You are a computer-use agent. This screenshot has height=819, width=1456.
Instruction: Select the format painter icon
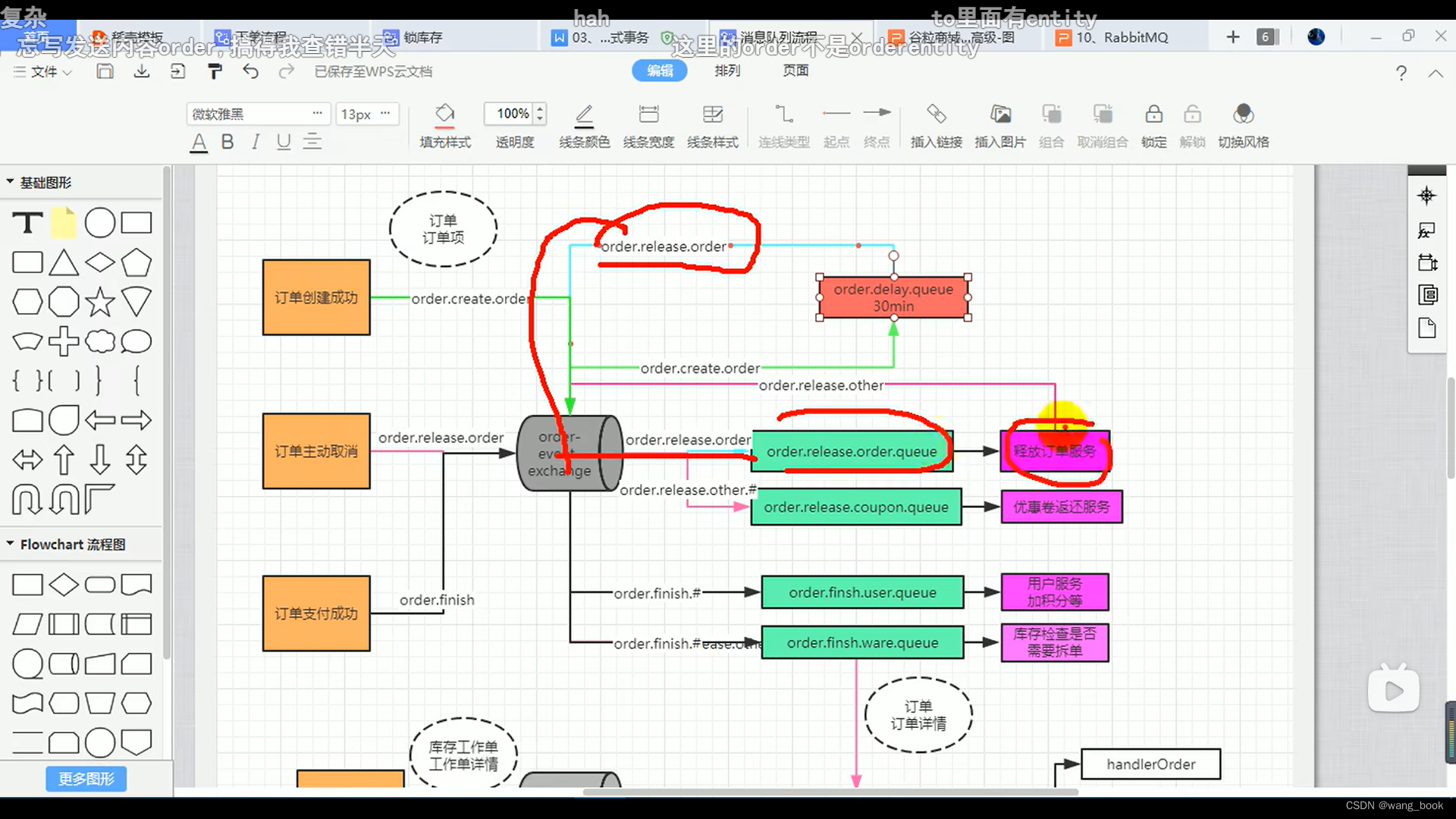pyautogui.click(x=215, y=71)
